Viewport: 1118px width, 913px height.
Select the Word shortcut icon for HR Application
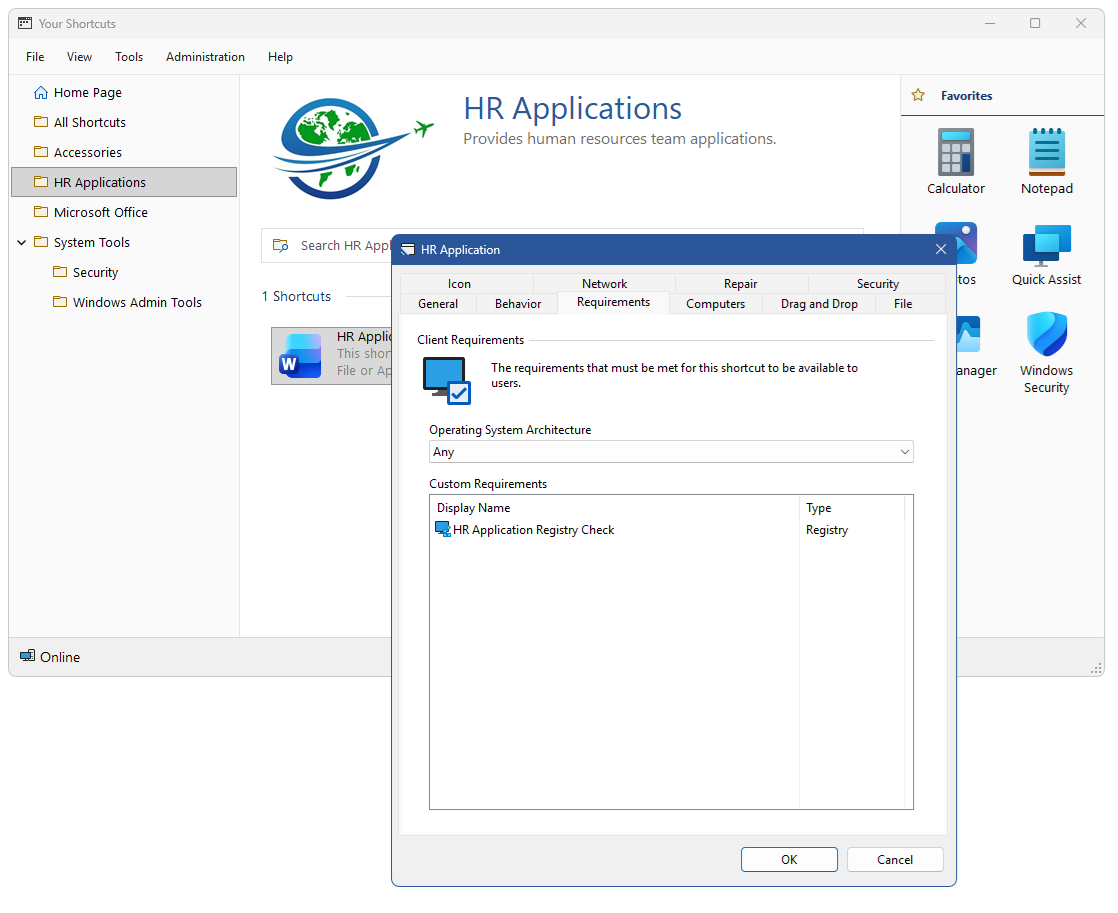(x=300, y=355)
